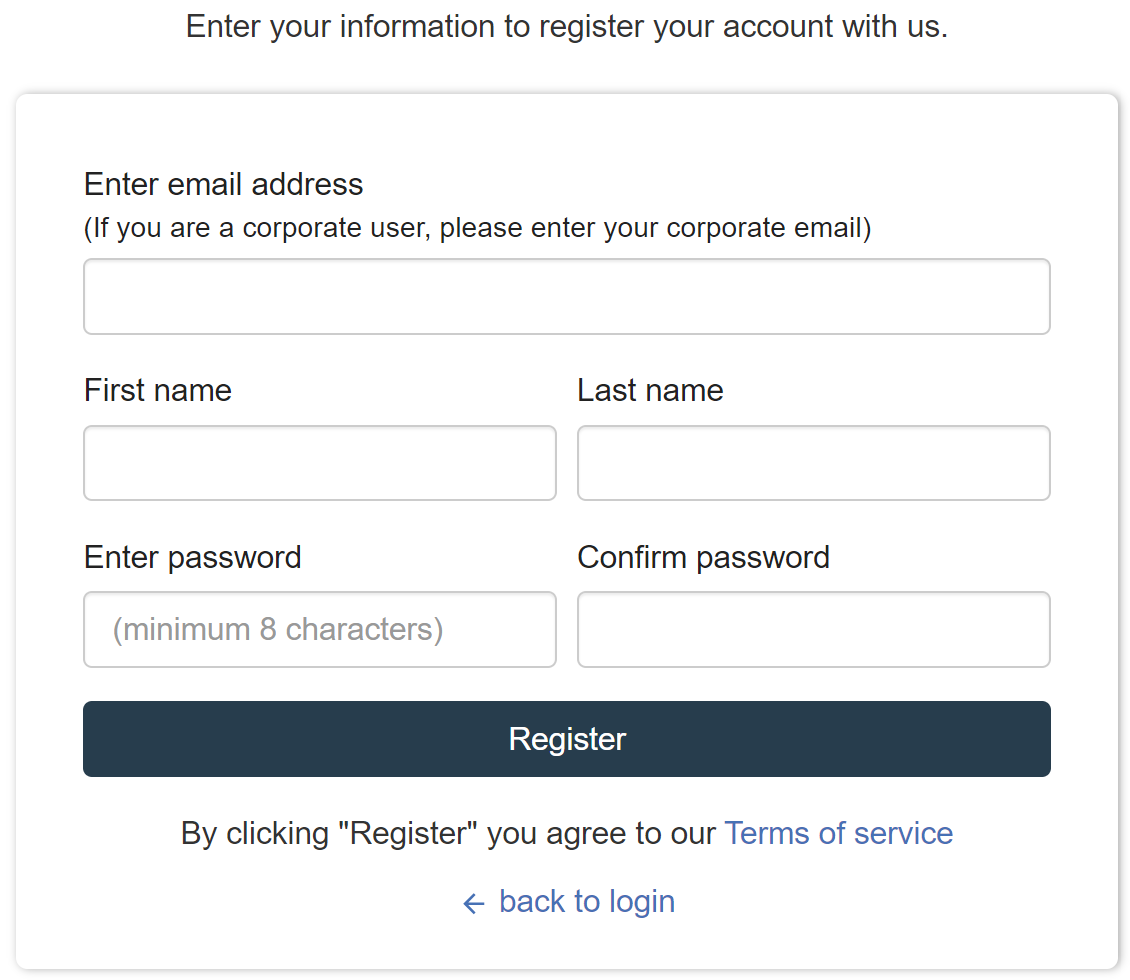Focus the email address input field
This screenshot has height=980, width=1130.
(566, 296)
